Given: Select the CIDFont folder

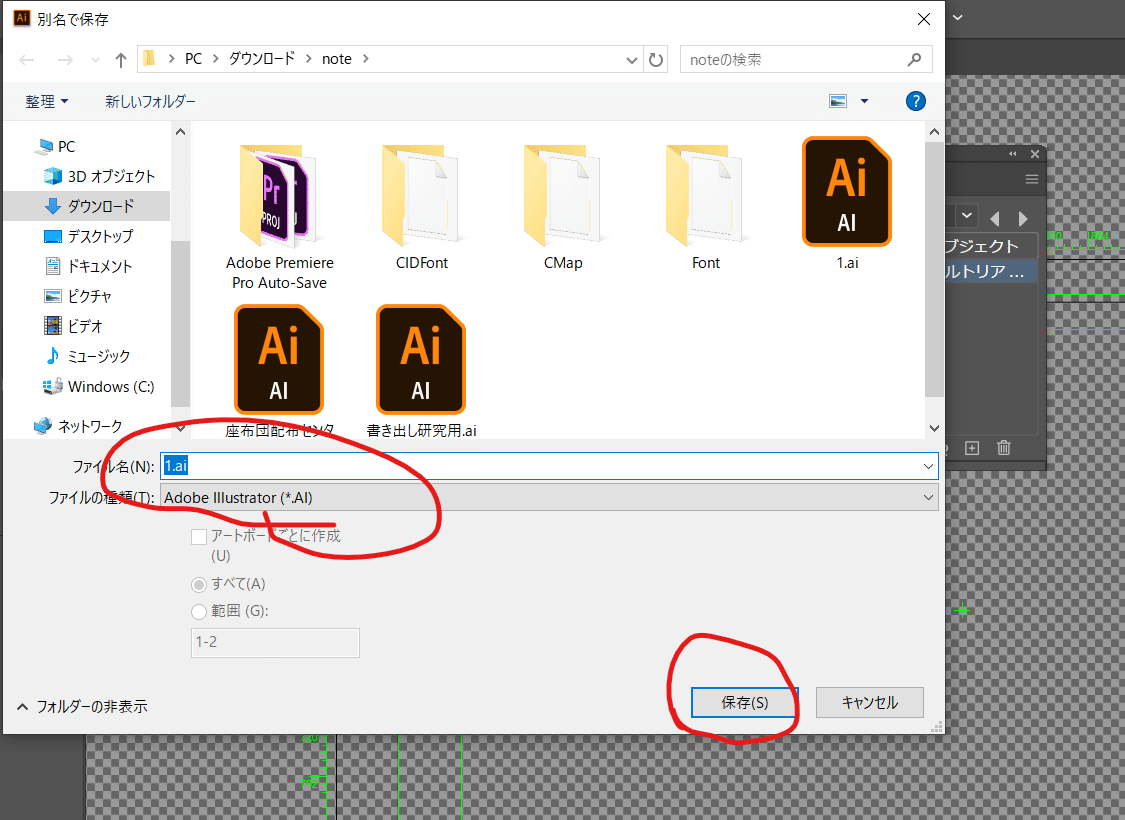Looking at the screenshot, I should [x=421, y=207].
